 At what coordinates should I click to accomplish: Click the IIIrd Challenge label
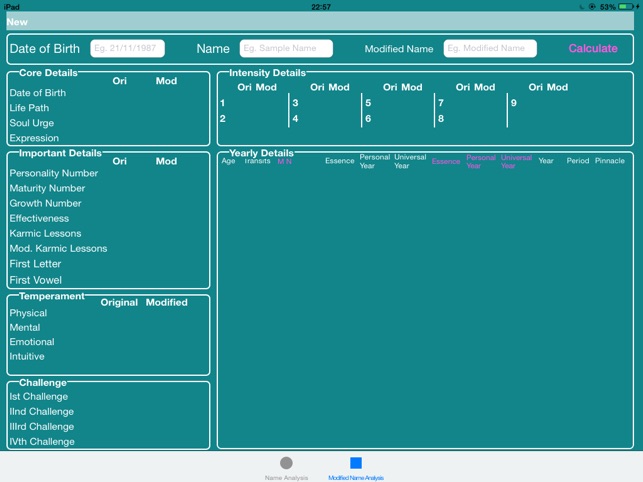coord(41,427)
